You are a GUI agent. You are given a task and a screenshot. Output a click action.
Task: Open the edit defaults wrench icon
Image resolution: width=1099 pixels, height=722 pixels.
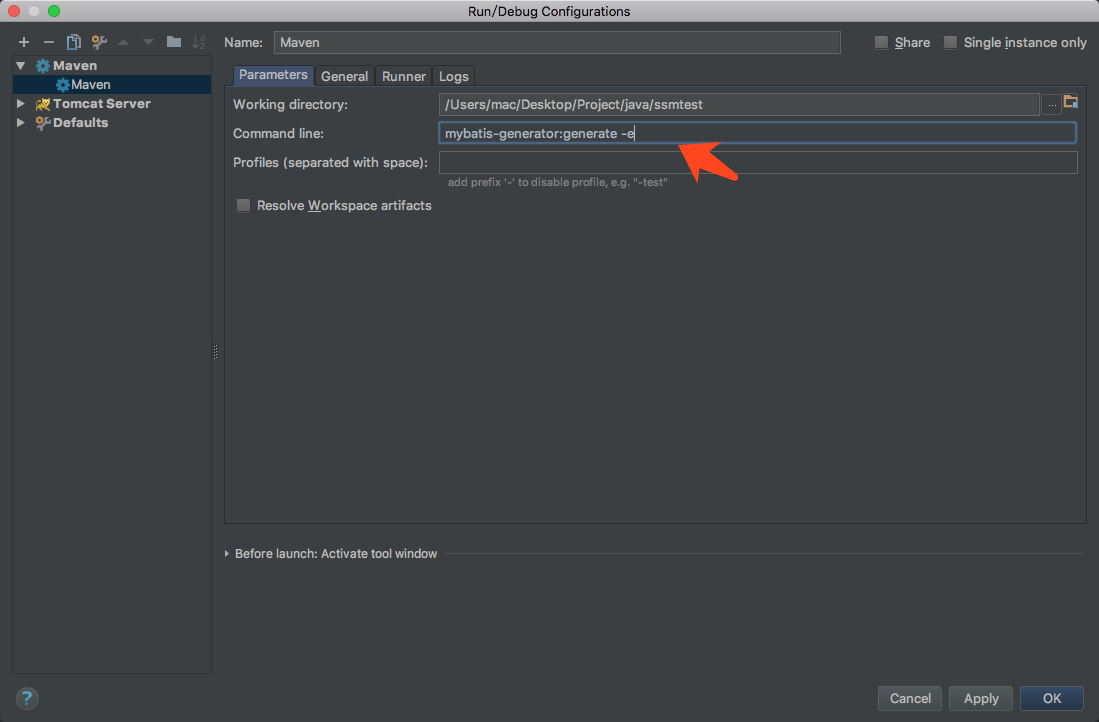[x=99, y=42]
